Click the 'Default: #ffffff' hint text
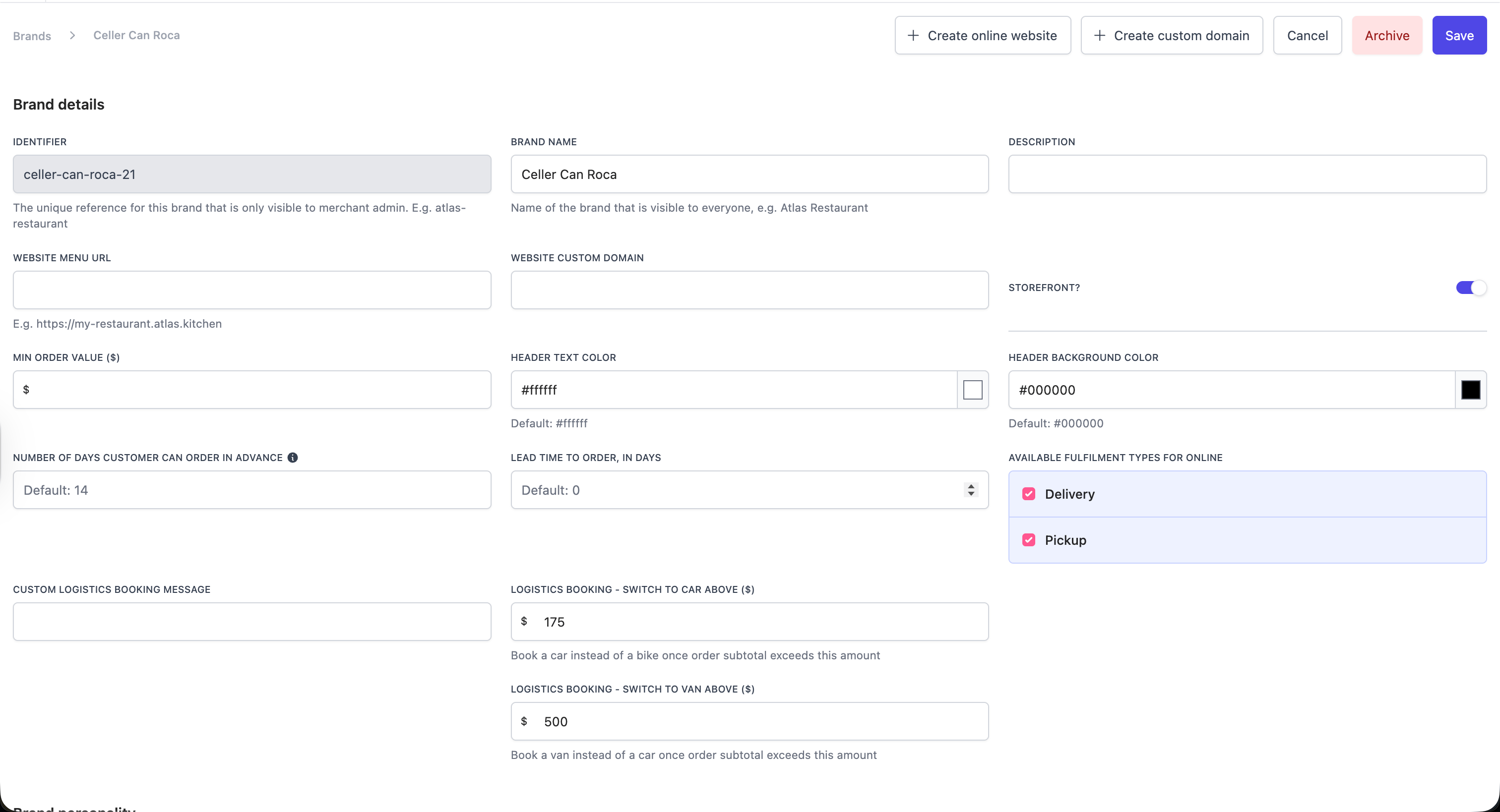1500x812 pixels. click(x=549, y=423)
